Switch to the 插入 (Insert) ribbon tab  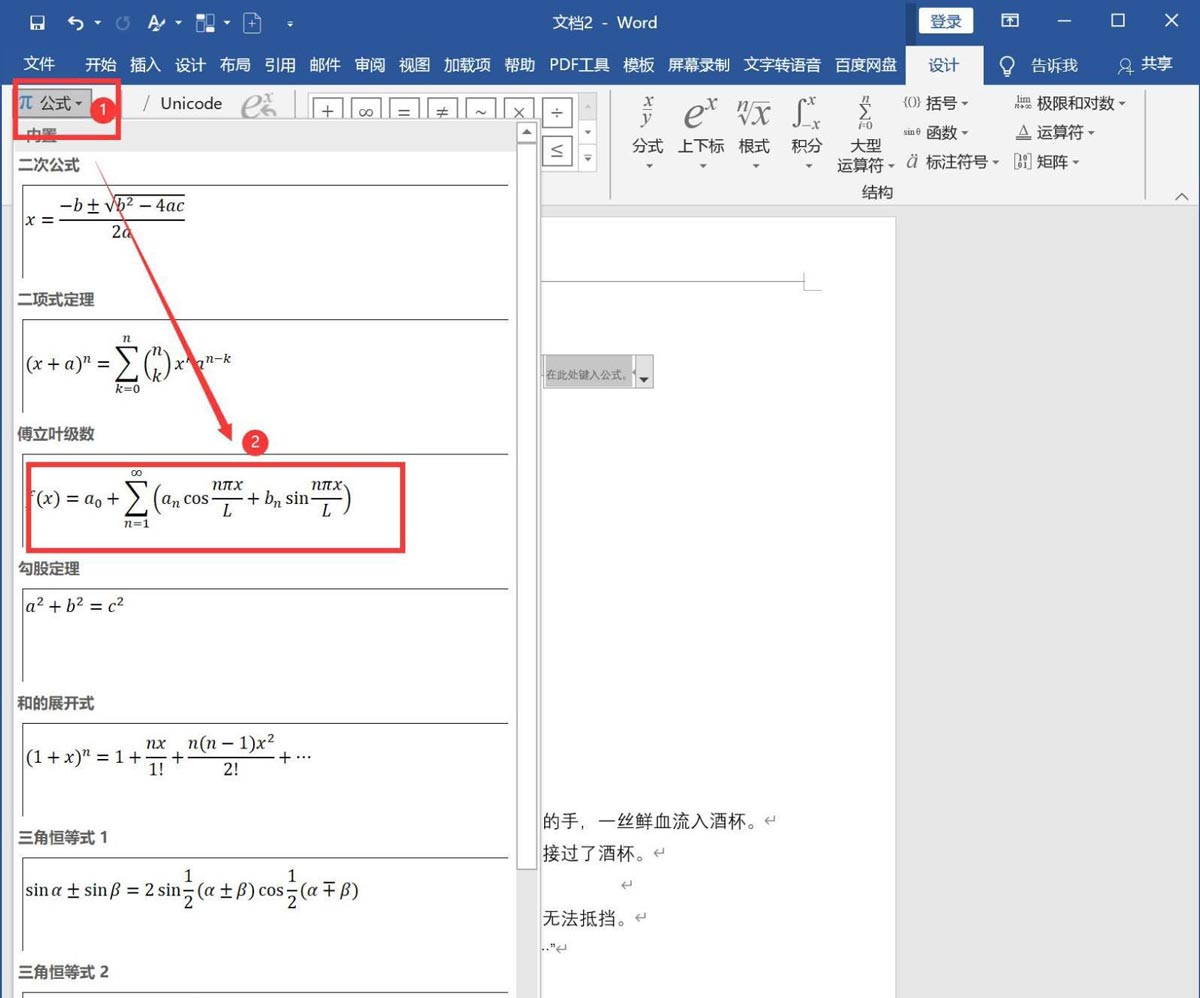pos(144,64)
